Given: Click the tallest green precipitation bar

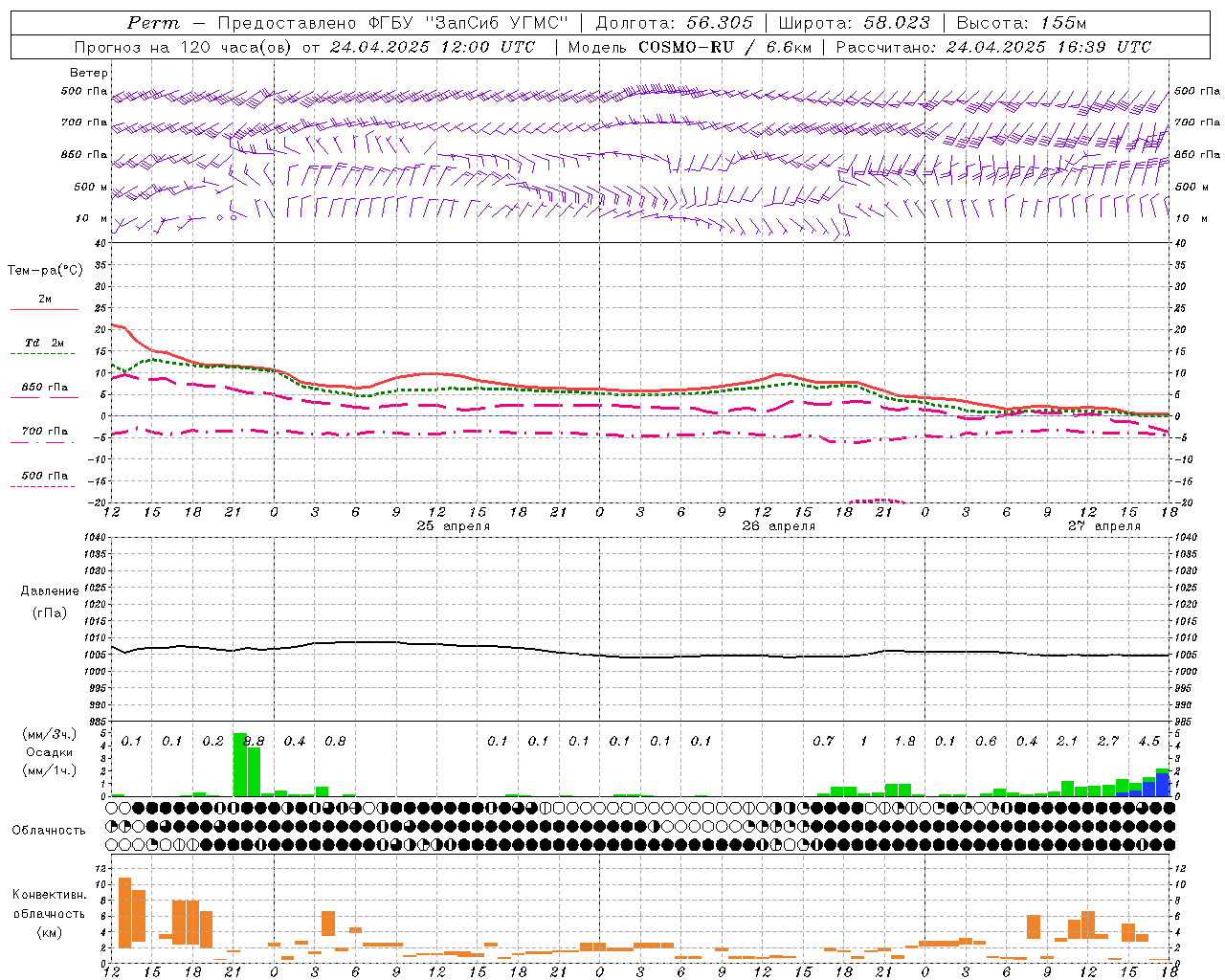Looking at the screenshot, I should click(x=240, y=765).
